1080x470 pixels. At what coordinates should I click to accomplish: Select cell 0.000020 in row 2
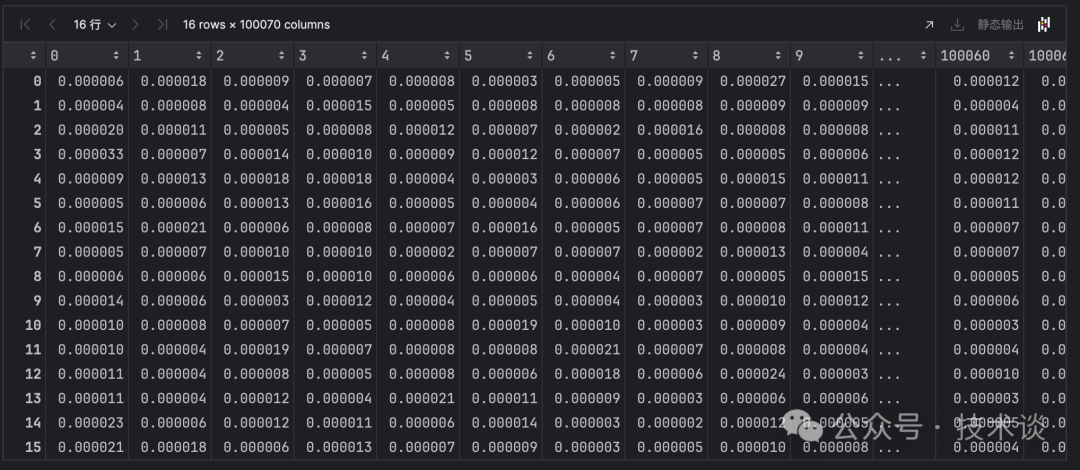click(91, 130)
